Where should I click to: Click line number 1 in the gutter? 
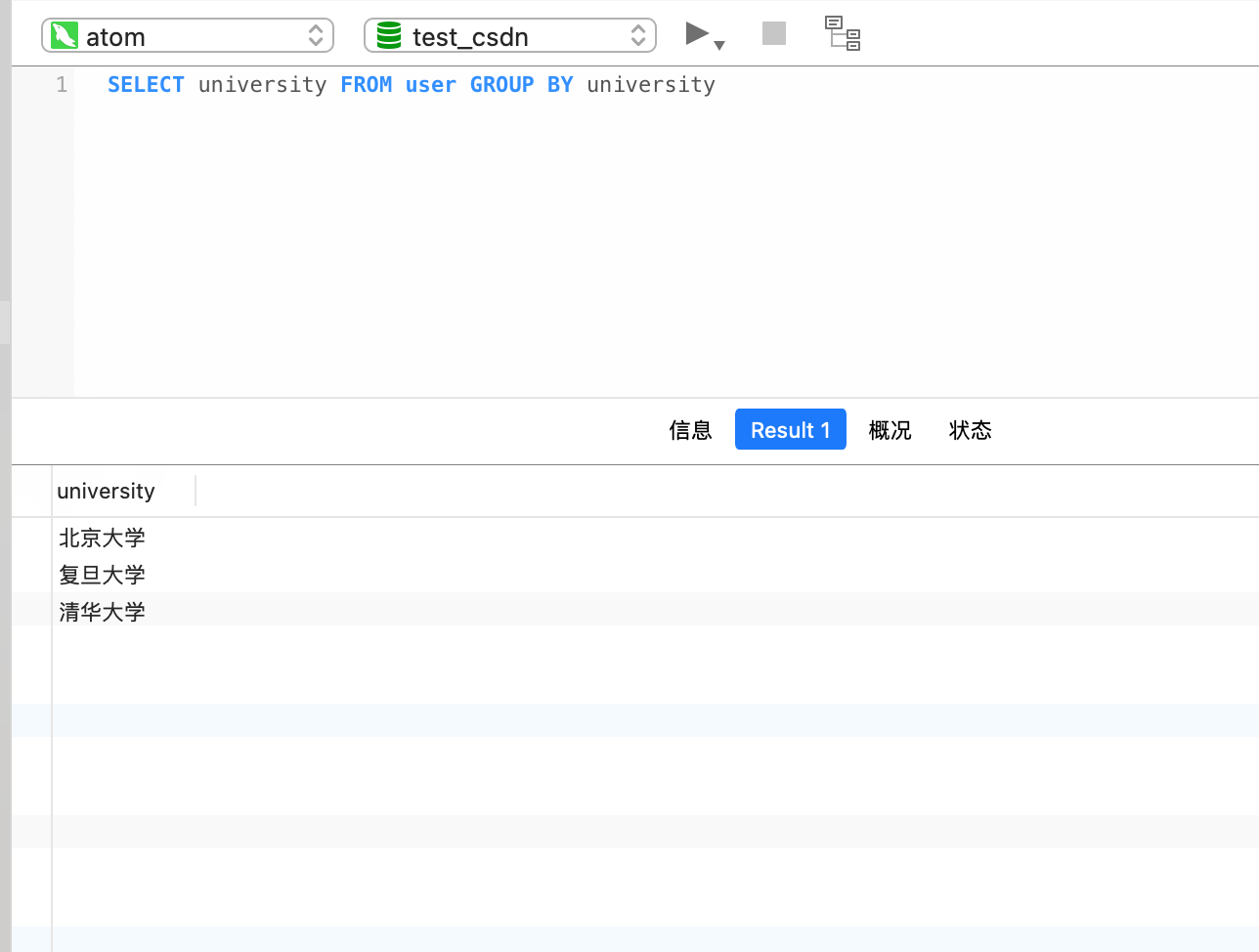(x=62, y=85)
